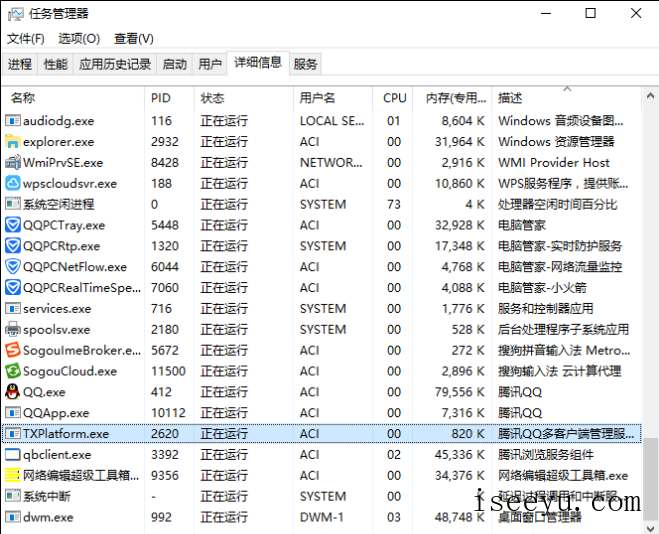The width and height of the screenshot is (659, 534).
Task: Click the QQPCNetFlow.exe shield icon
Action: (x=13, y=267)
